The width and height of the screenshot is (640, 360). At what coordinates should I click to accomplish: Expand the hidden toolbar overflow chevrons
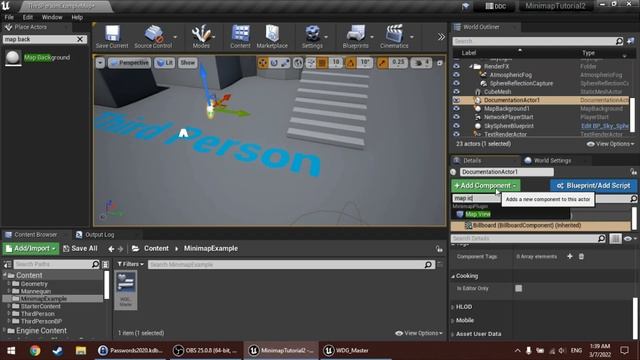(441, 37)
